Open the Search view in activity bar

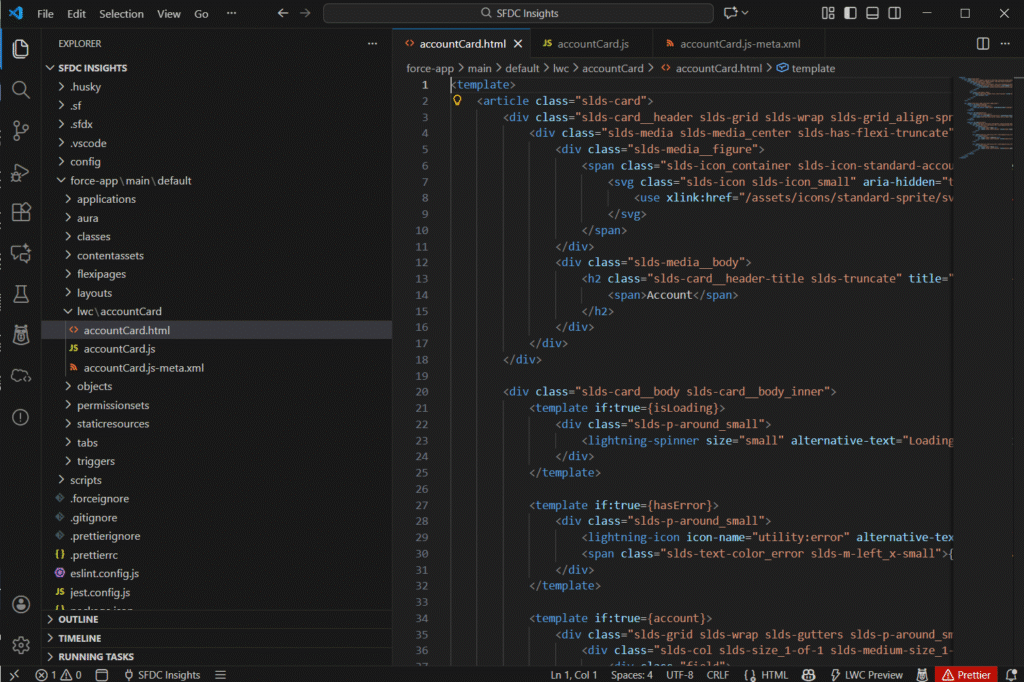(20, 90)
